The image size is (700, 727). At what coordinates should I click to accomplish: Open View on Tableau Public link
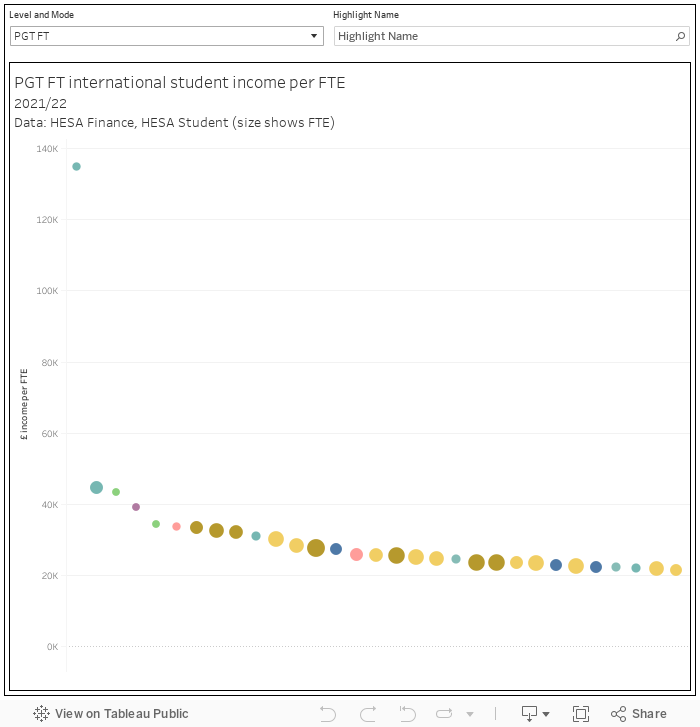(111, 713)
